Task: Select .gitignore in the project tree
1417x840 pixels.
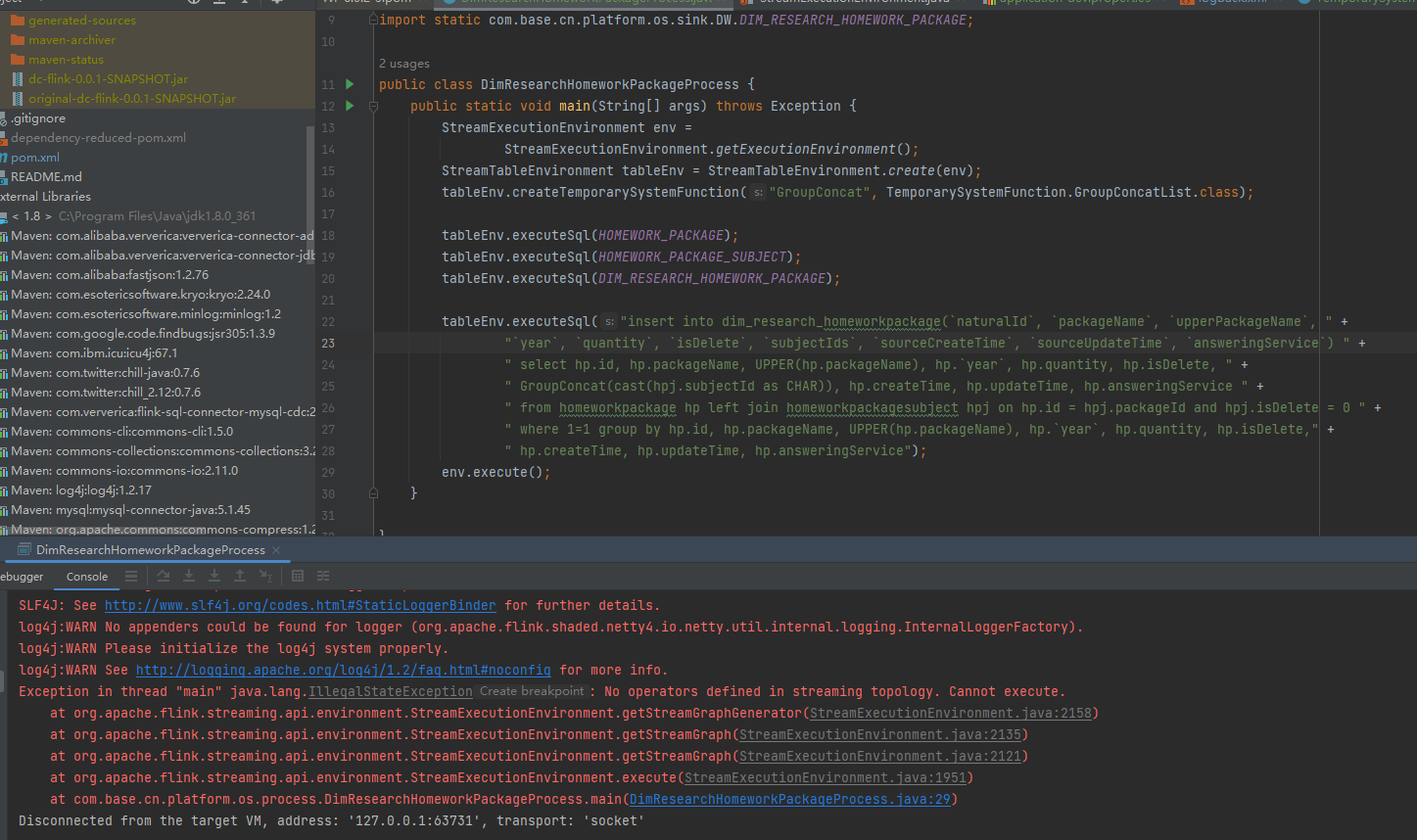Action: coord(38,118)
